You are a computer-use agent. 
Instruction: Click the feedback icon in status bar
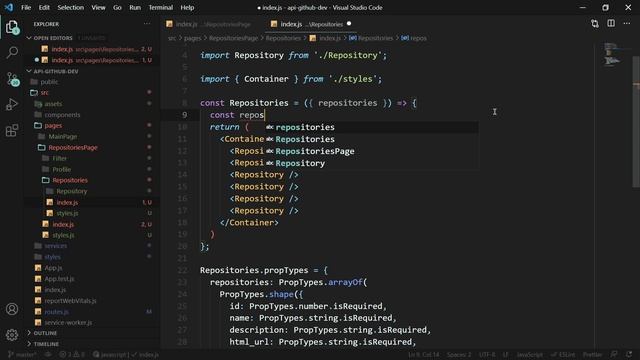point(614,354)
